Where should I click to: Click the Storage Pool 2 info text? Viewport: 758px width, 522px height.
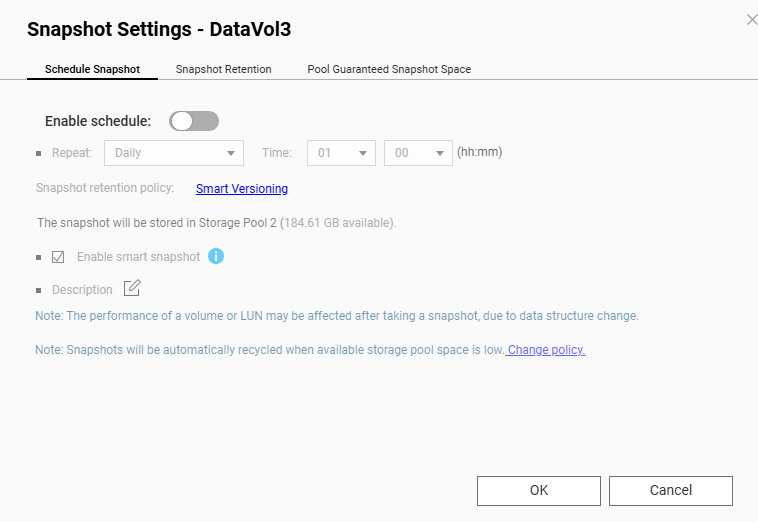pyautogui.click(x=216, y=223)
